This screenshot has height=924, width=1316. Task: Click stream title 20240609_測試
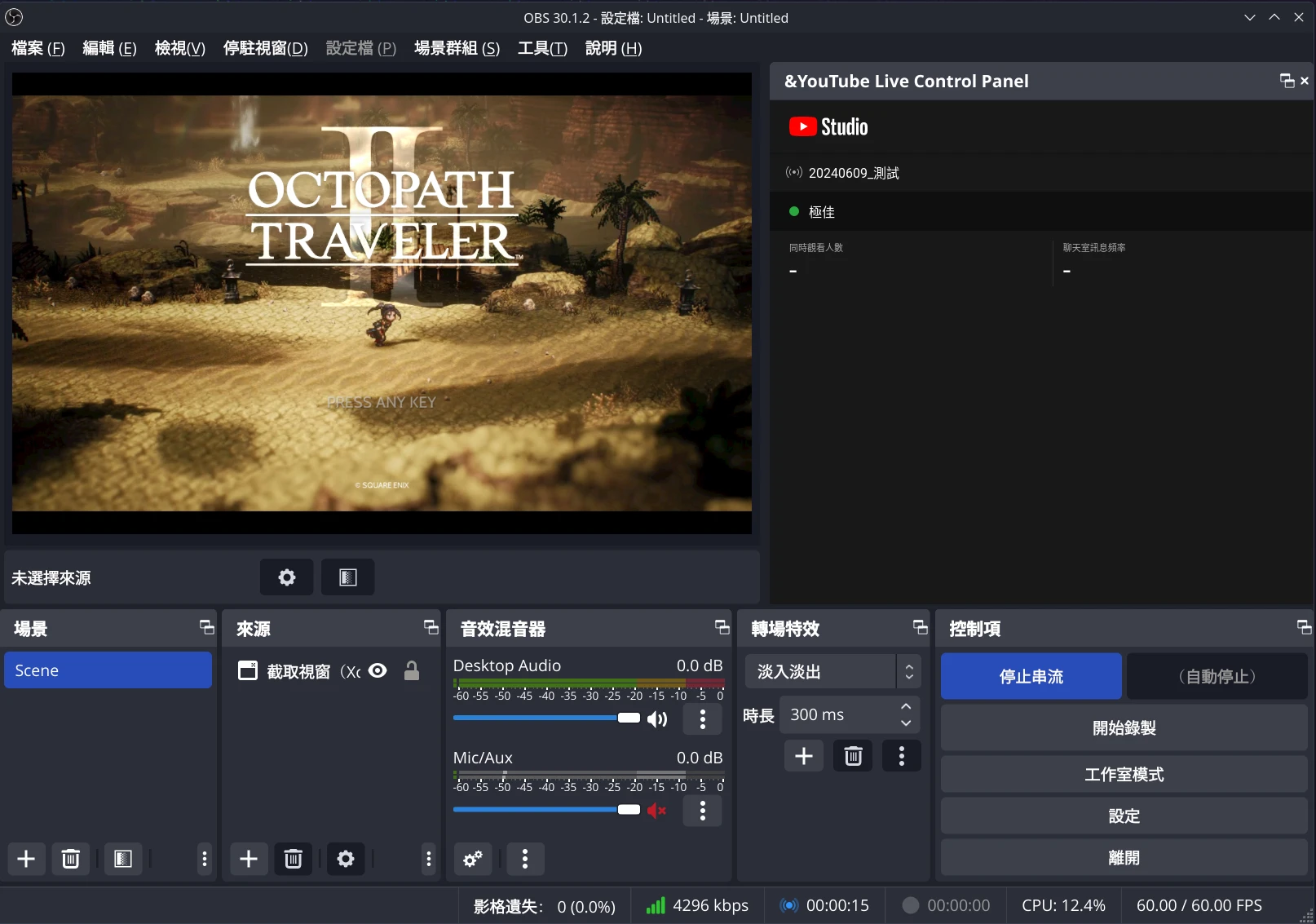(x=854, y=173)
